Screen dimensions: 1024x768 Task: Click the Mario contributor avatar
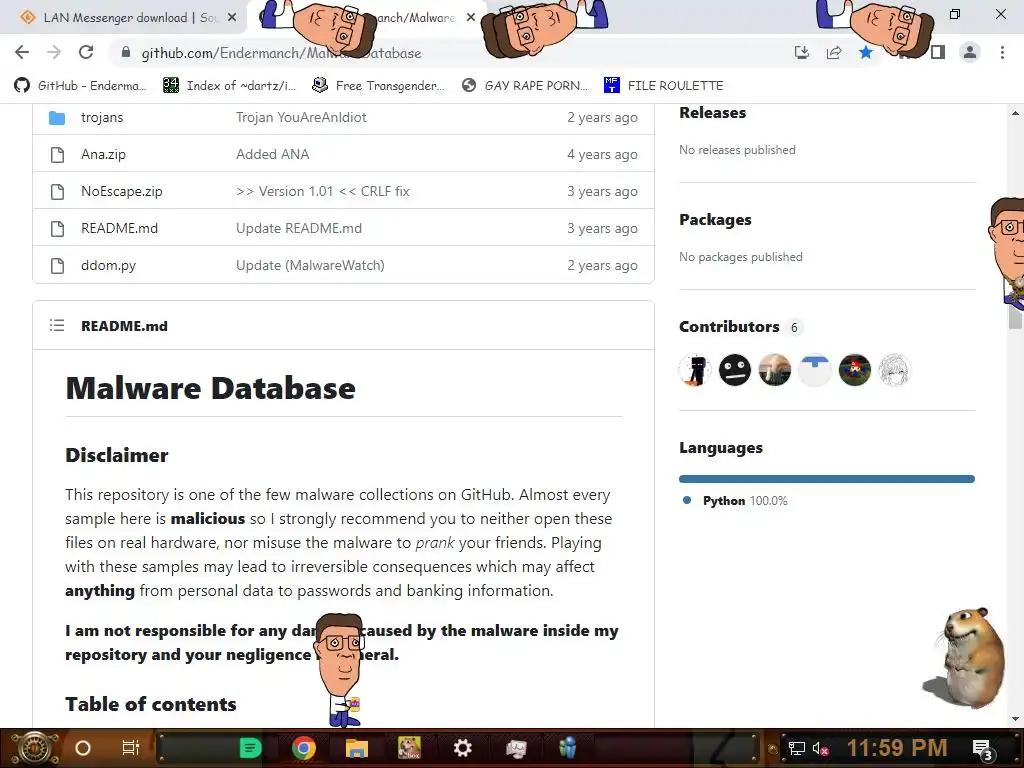pos(855,370)
